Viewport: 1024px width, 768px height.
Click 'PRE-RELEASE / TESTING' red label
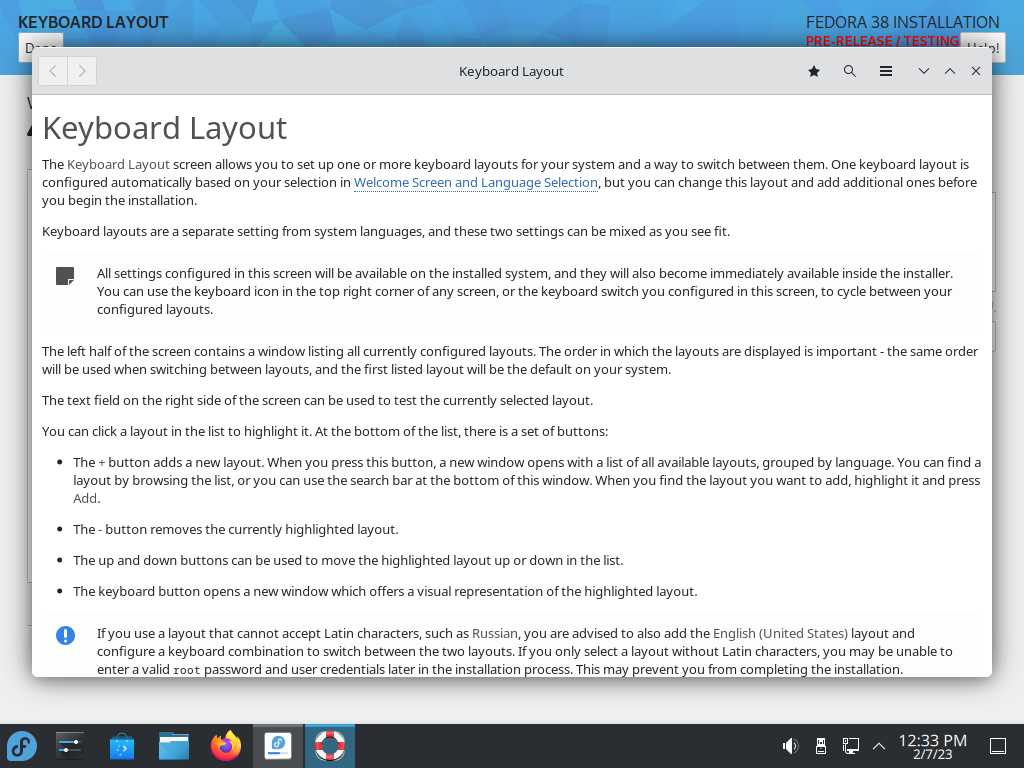point(882,41)
